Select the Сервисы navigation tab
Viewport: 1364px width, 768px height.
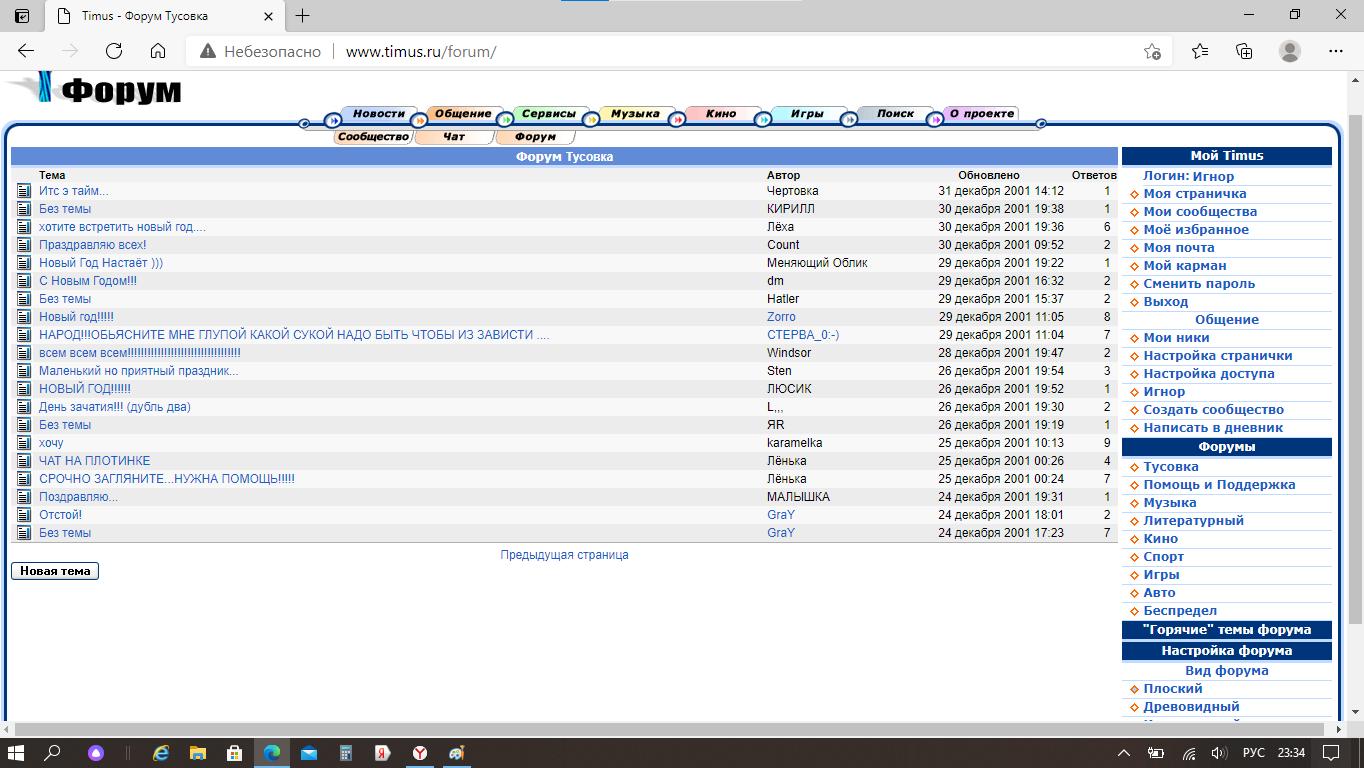pos(548,114)
